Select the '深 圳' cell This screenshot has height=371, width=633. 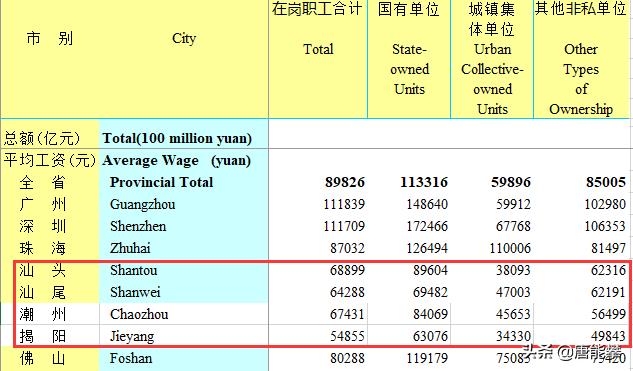pos(42,226)
